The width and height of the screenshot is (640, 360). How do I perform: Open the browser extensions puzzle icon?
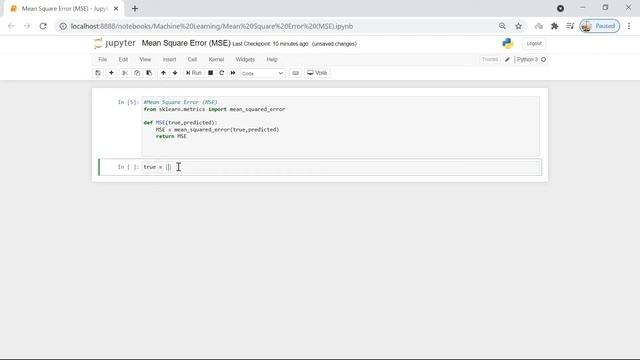coord(554,26)
